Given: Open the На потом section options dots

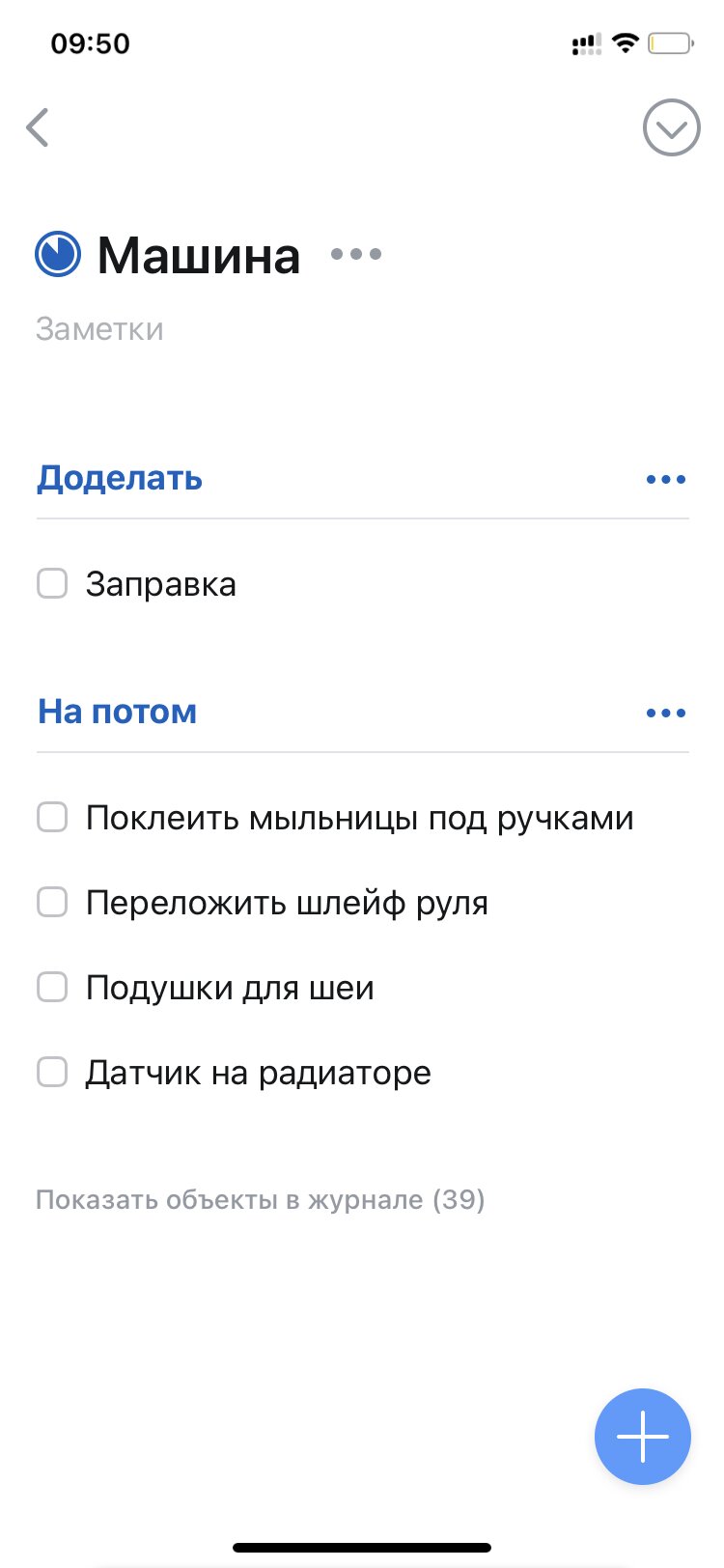Looking at the screenshot, I should tap(666, 714).
